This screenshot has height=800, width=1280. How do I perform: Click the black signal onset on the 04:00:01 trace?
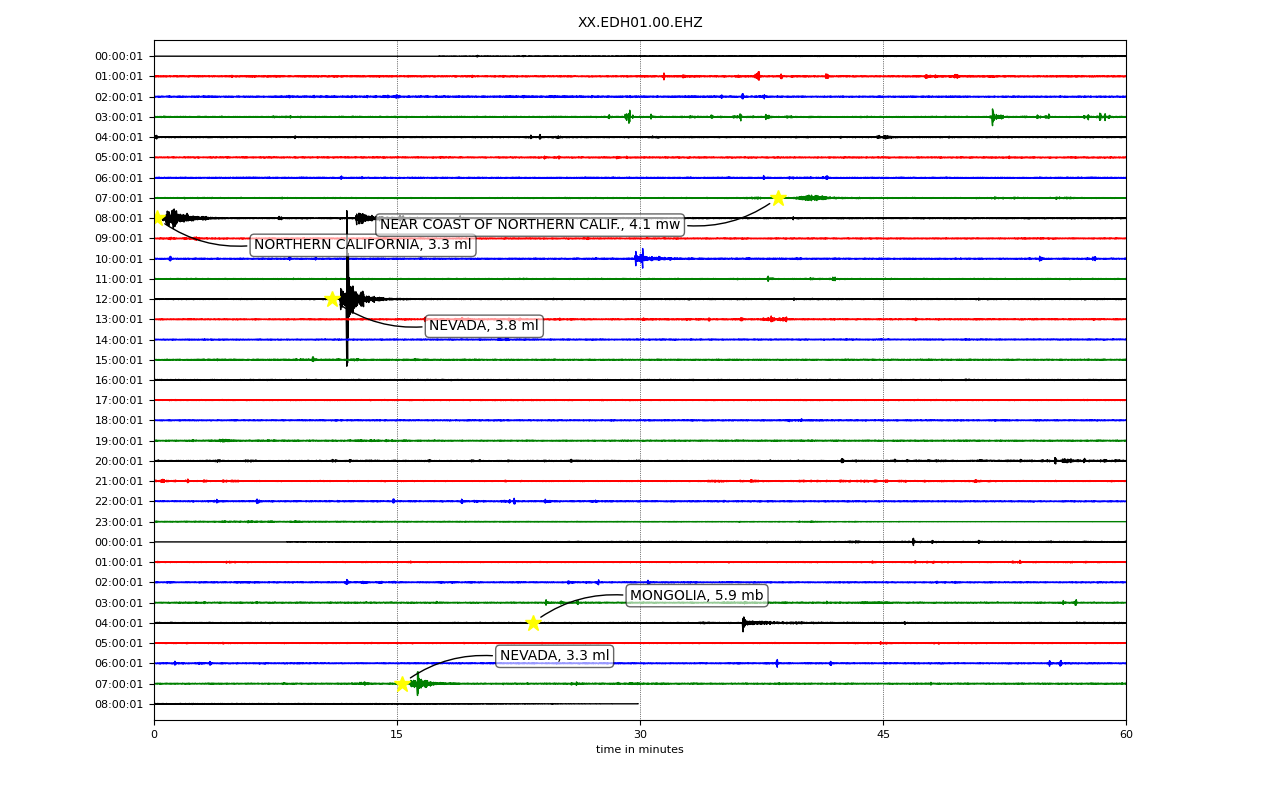[x=744, y=623]
